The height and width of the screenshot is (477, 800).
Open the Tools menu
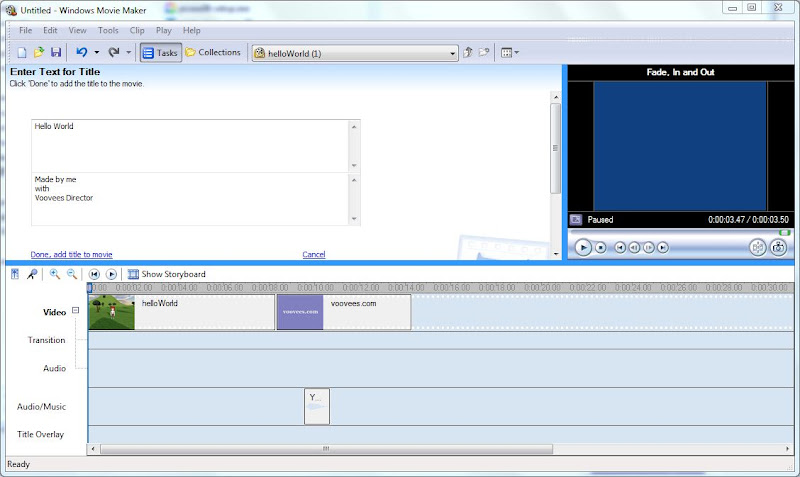click(x=108, y=31)
